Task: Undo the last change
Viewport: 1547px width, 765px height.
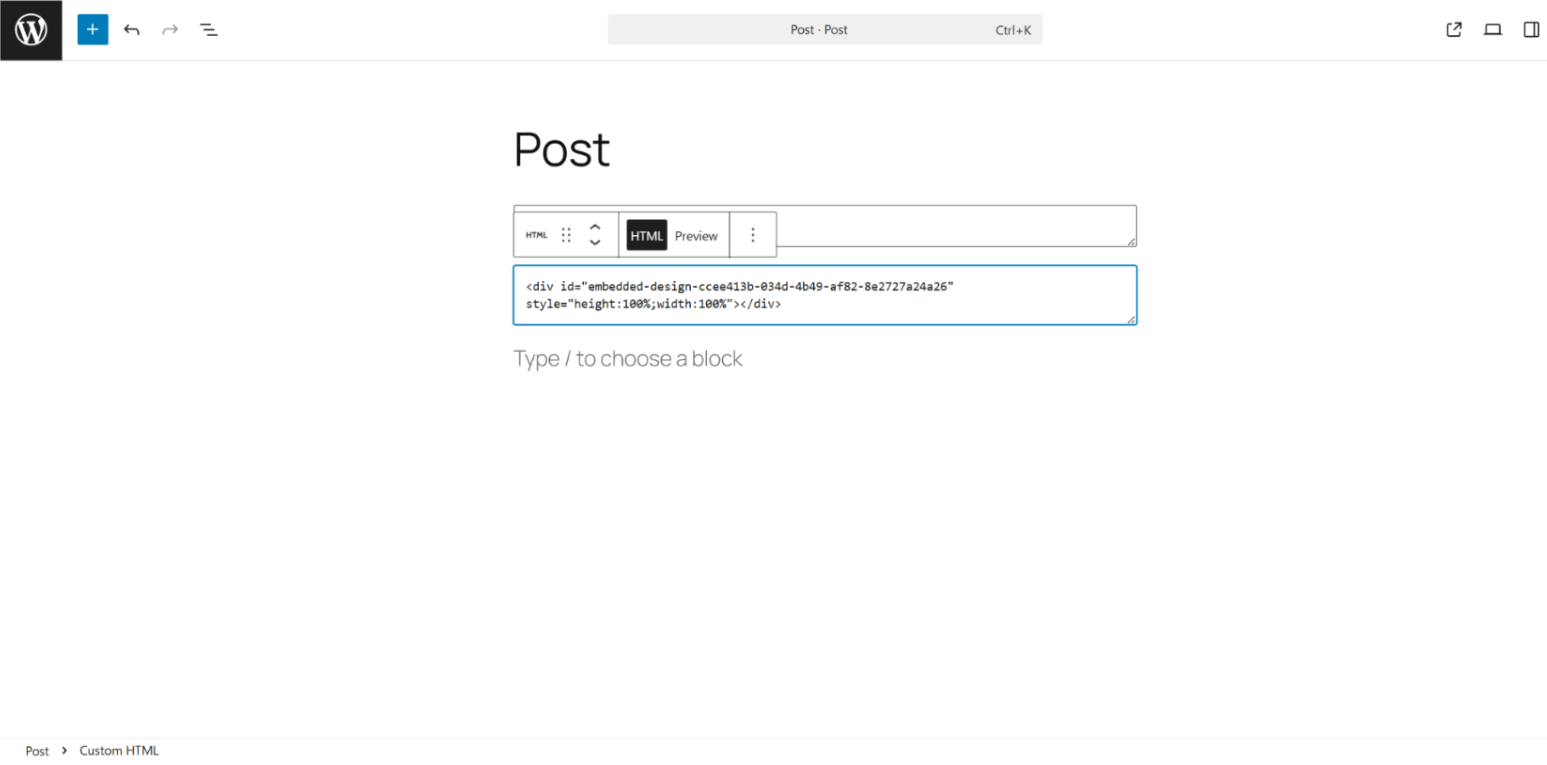Action: tap(132, 30)
